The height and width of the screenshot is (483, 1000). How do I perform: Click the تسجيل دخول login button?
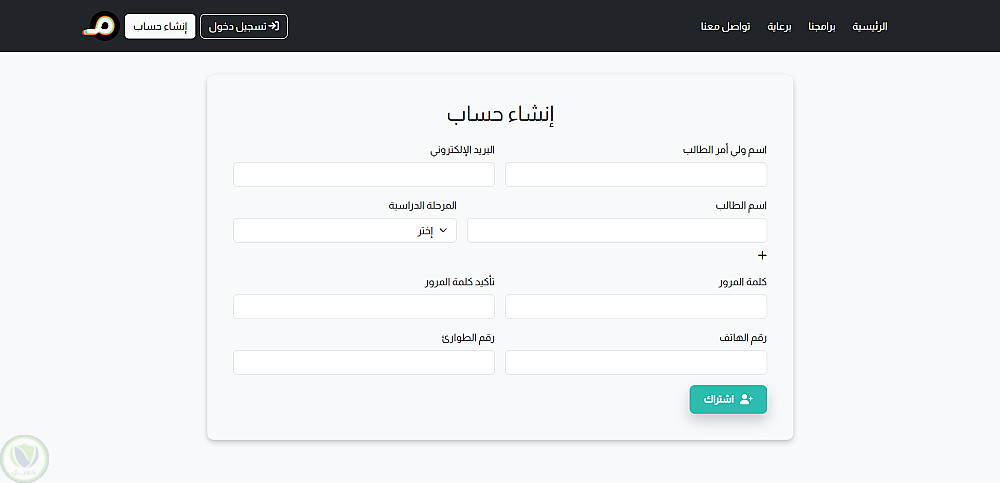pos(244,26)
